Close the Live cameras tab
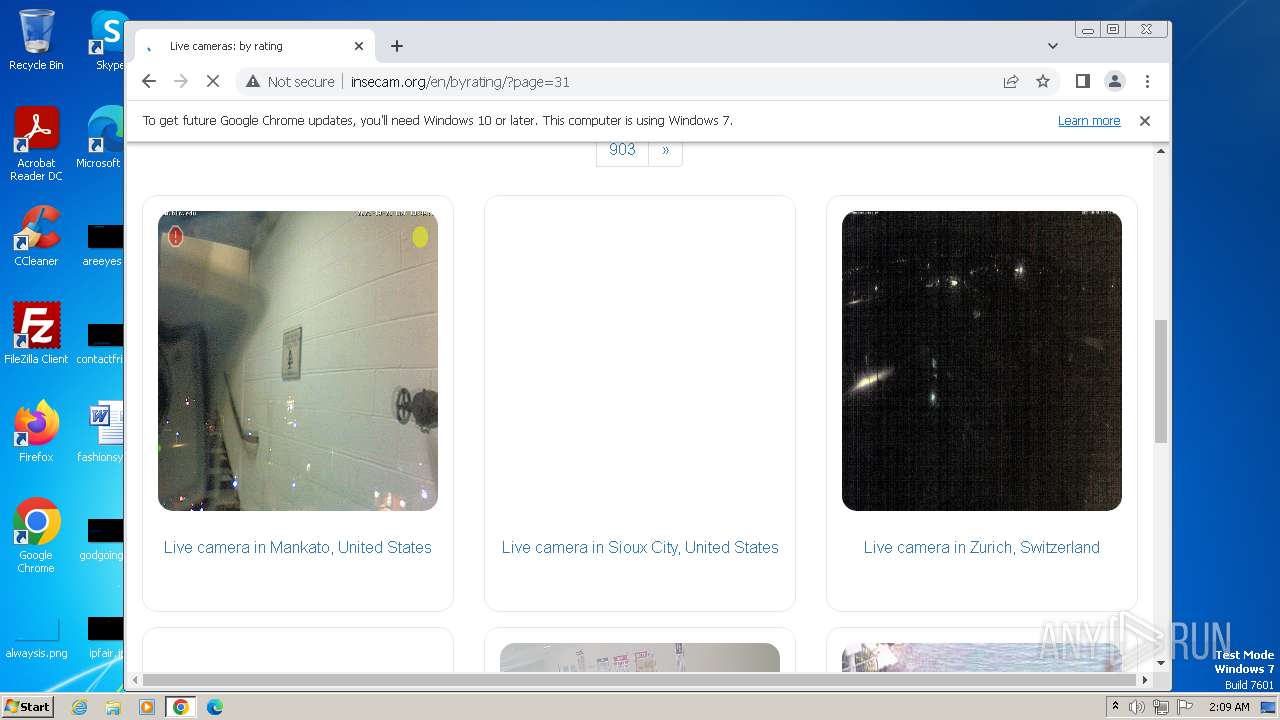 coord(359,46)
